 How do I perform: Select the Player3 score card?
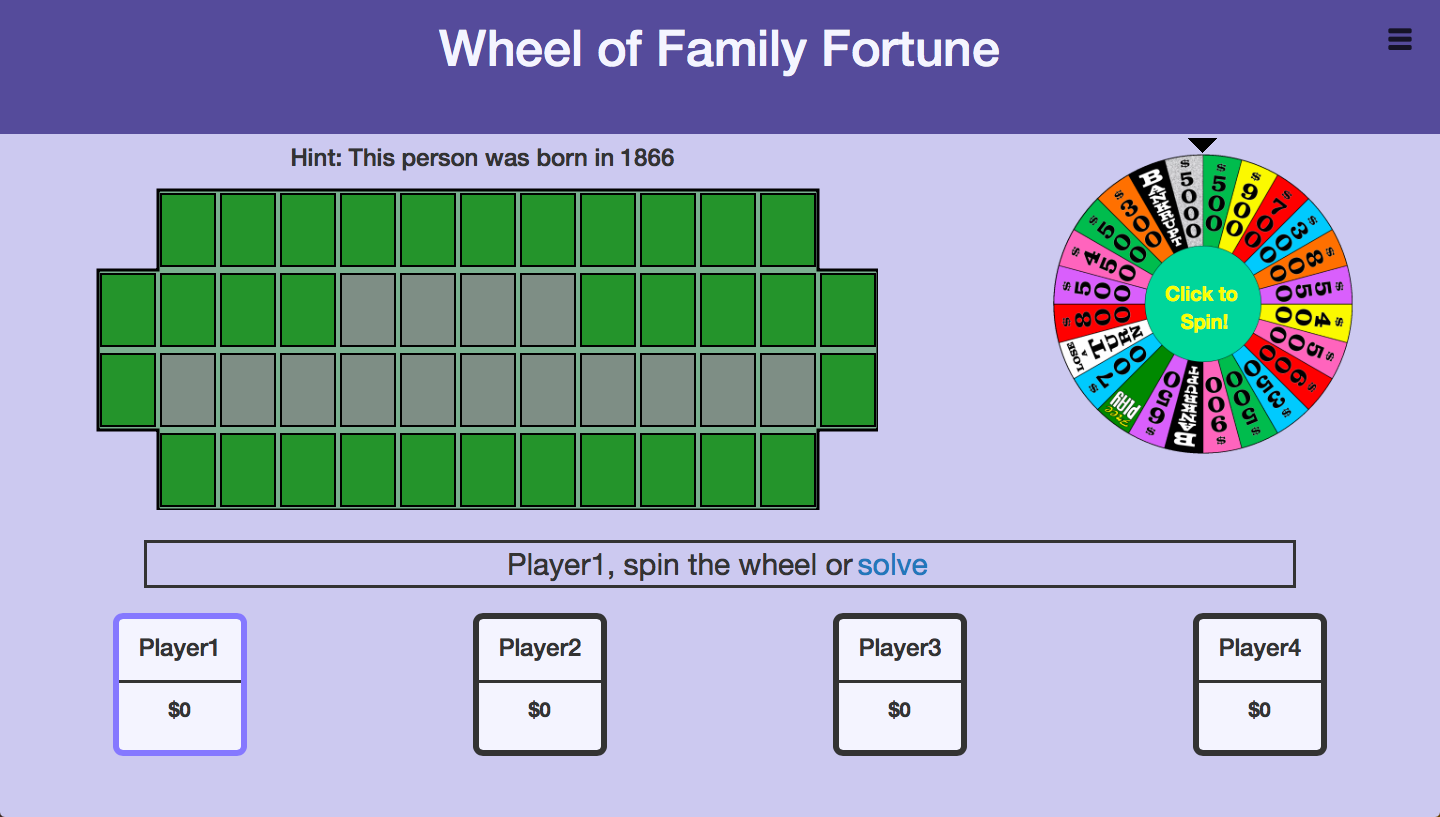(900, 684)
